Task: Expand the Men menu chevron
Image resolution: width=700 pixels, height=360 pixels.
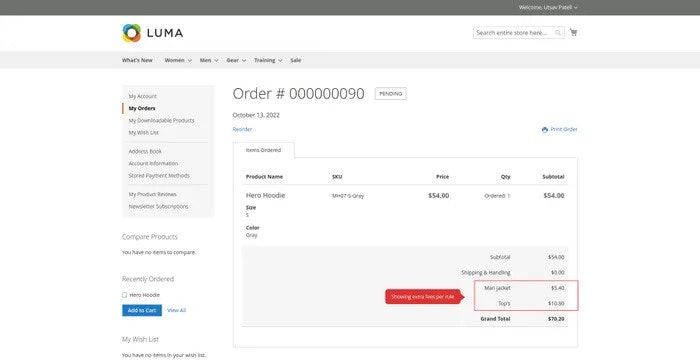Action: coord(217,60)
